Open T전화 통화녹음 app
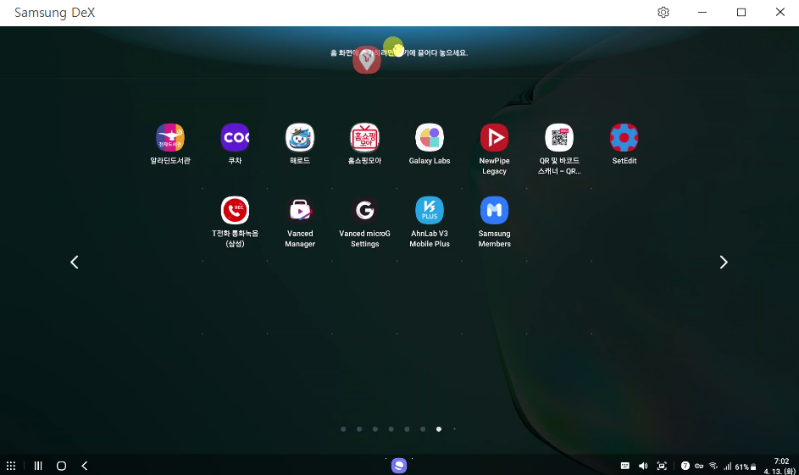 click(235, 210)
